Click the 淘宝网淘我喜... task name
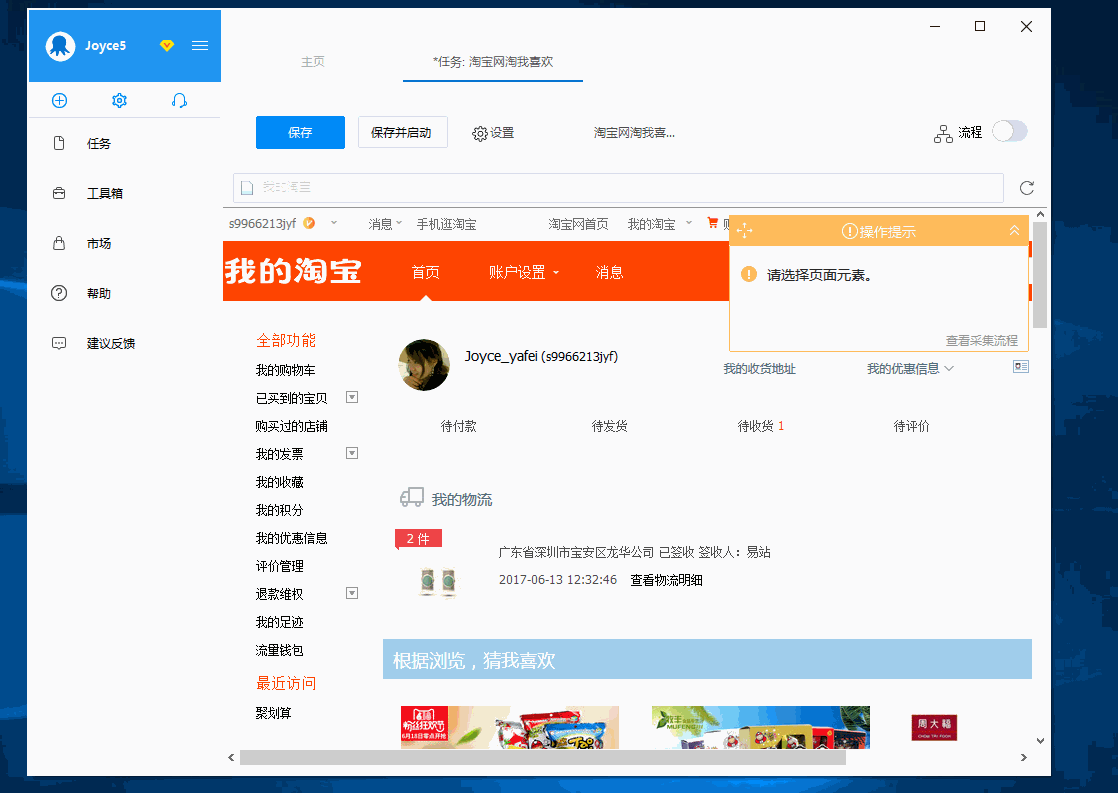This screenshot has height=793, width=1118. pyautogui.click(x=634, y=133)
